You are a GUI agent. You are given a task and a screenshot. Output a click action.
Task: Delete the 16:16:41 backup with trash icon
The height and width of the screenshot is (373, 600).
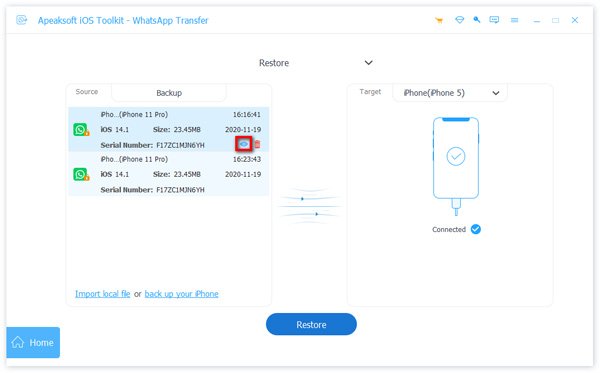(x=257, y=144)
